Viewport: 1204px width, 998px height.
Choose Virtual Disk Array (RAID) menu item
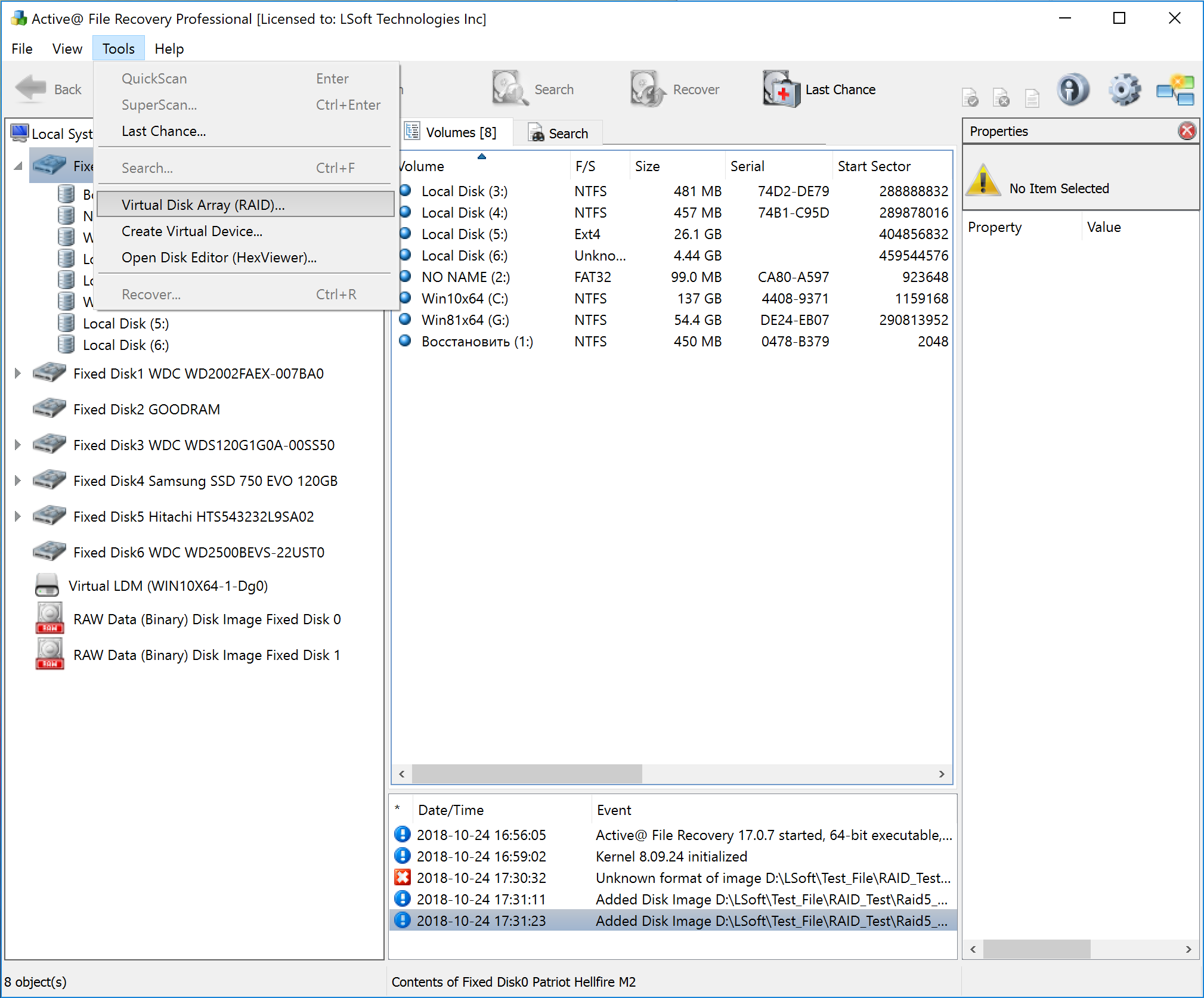[246, 204]
